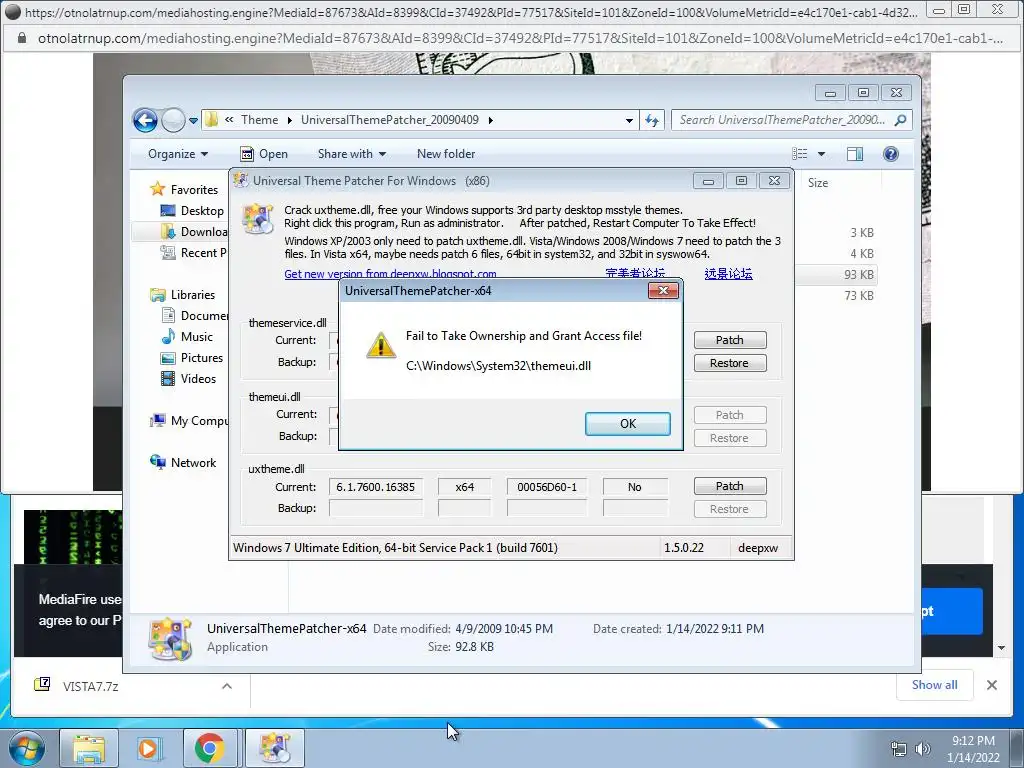Image resolution: width=1024 pixels, height=768 pixels.
Task: Click Open in Explorer toolbar
Action: click(x=264, y=154)
